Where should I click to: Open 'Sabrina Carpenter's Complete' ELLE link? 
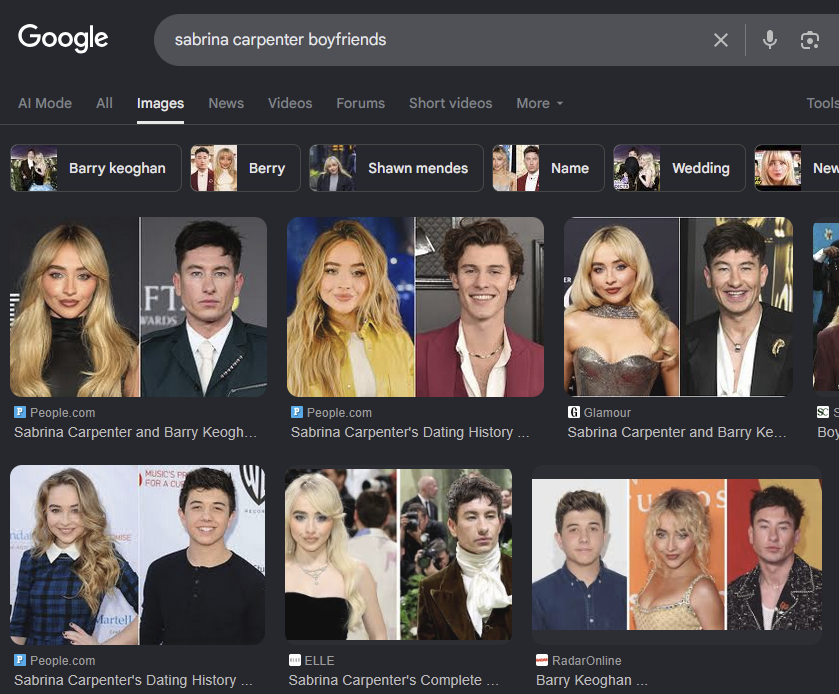pyautogui.click(x=393, y=680)
